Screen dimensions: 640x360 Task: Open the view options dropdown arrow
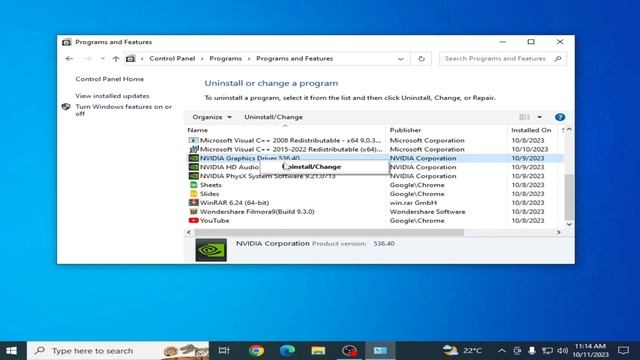tap(540, 117)
